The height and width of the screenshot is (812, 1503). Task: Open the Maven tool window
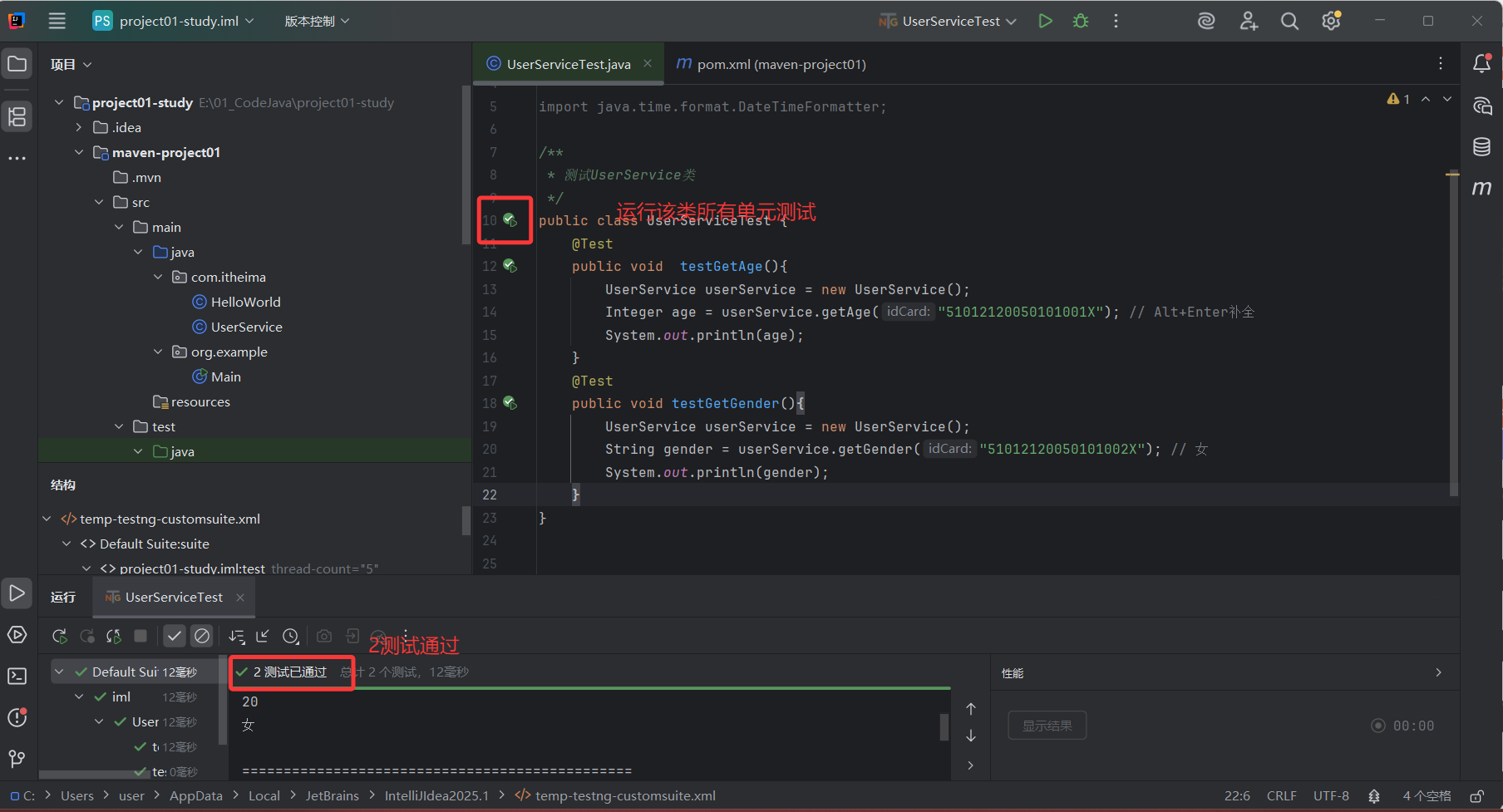pyautogui.click(x=1481, y=188)
